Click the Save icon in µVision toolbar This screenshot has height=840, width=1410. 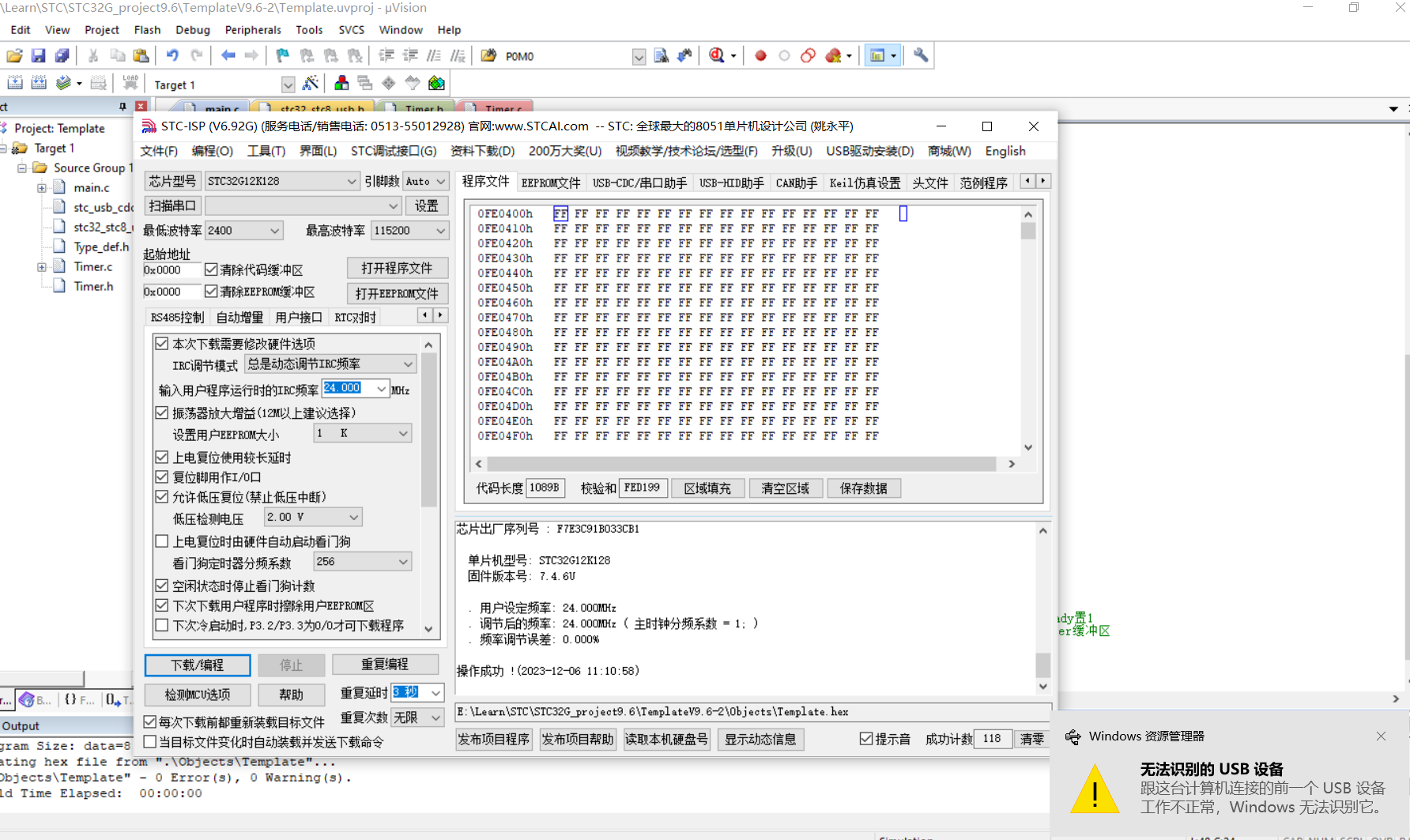[x=38, y=55]
